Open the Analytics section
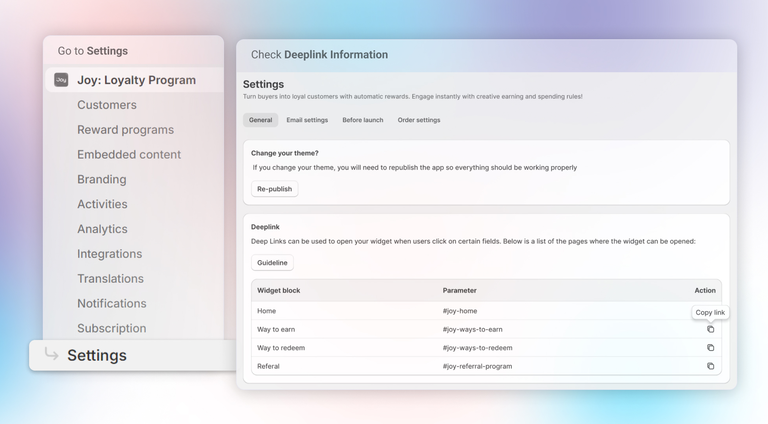 (x=102, y=229)
